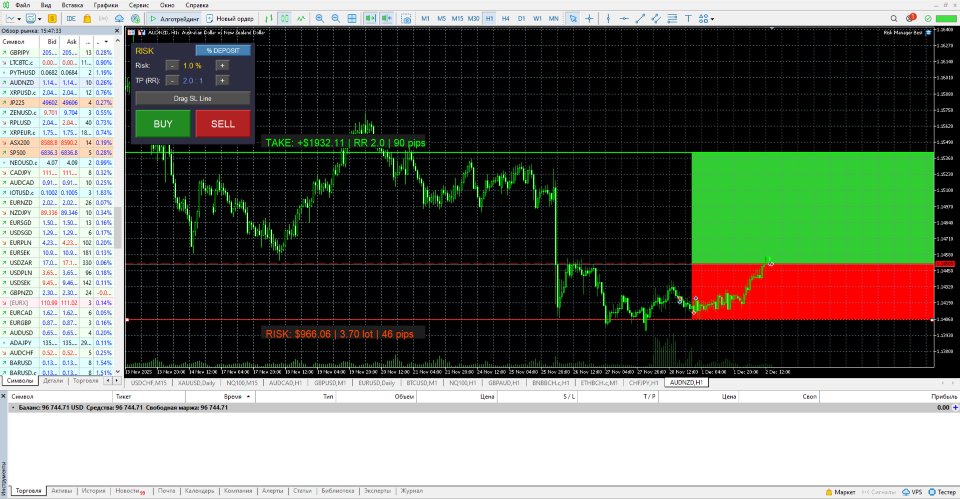Open chart type dropdown arrow in toolbar
Image resolution: width=960 pixels, height=499 pixels.
coord(19,19)
